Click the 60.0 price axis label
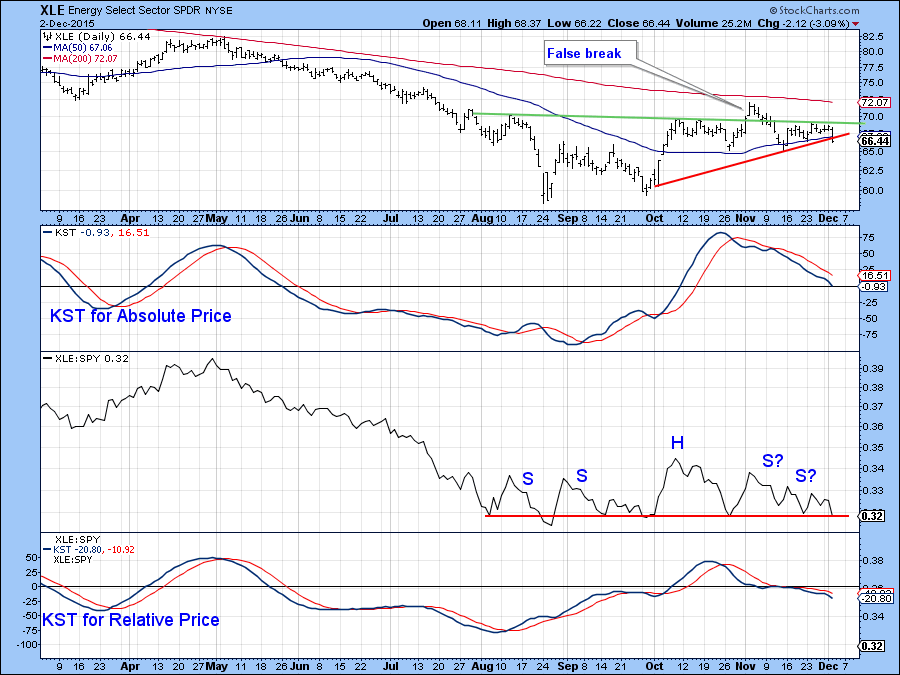 click(873, 191)
